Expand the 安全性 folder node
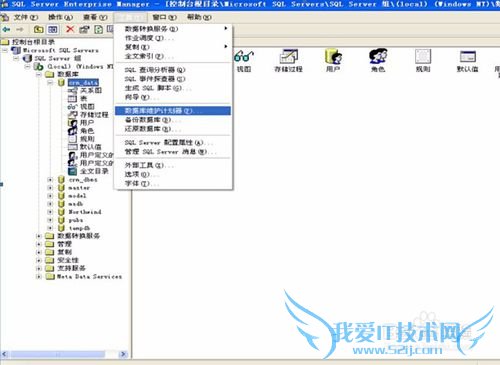The width and height of the screenshot is (500, 365). pyautogui.click(x=39, y=260)
